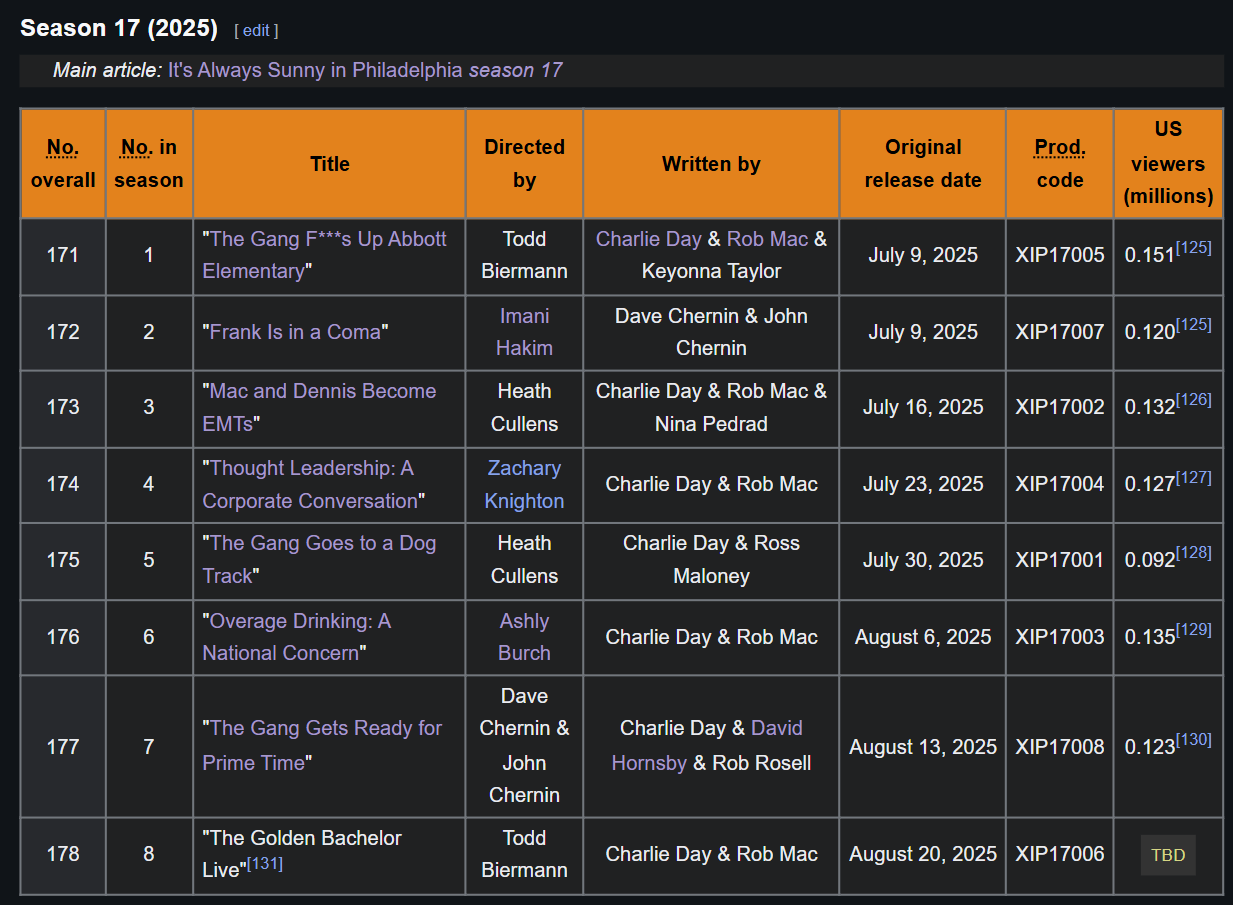
Task: Open citation [128] reference
Action: 1194,552
